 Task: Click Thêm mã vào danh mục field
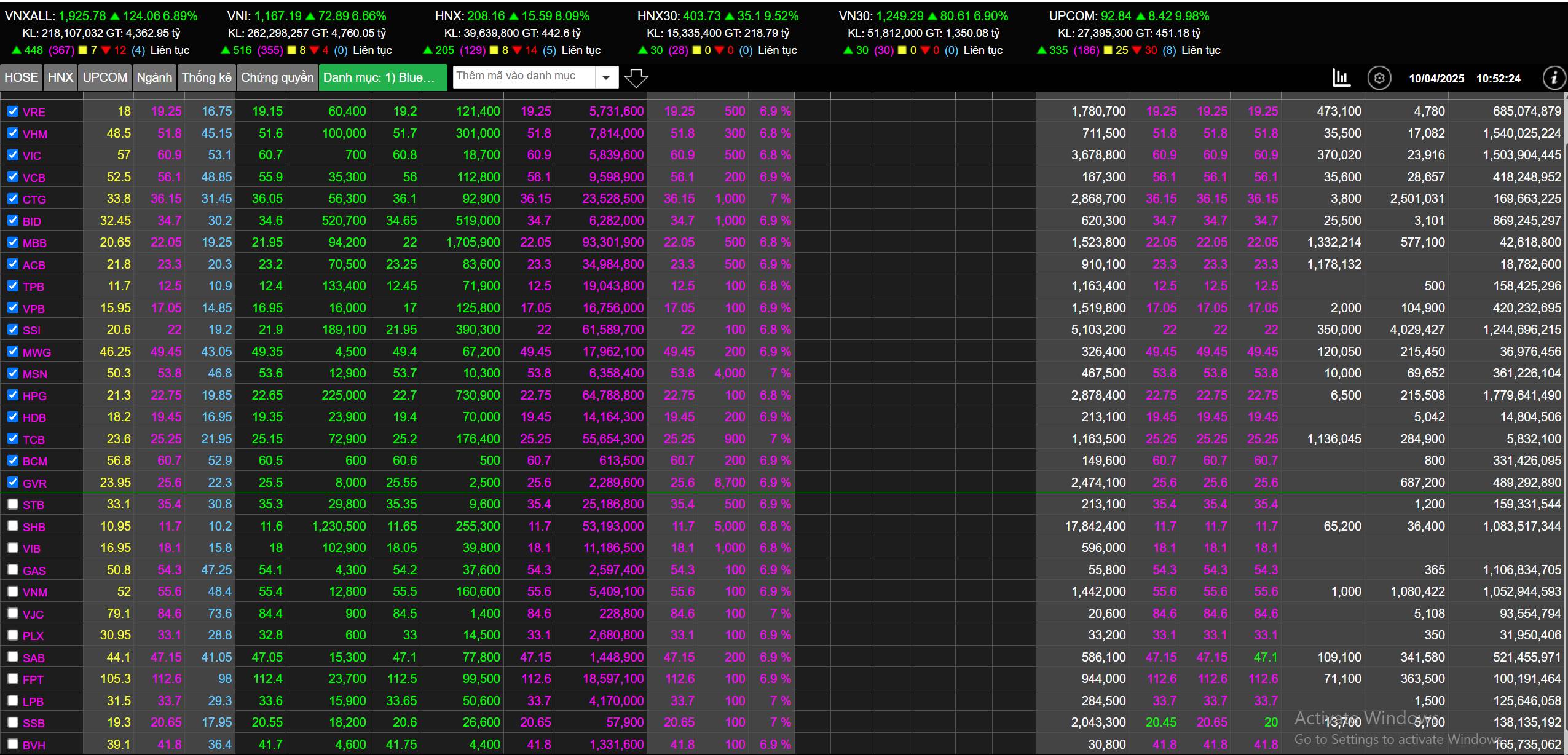(x=522, y=76)
